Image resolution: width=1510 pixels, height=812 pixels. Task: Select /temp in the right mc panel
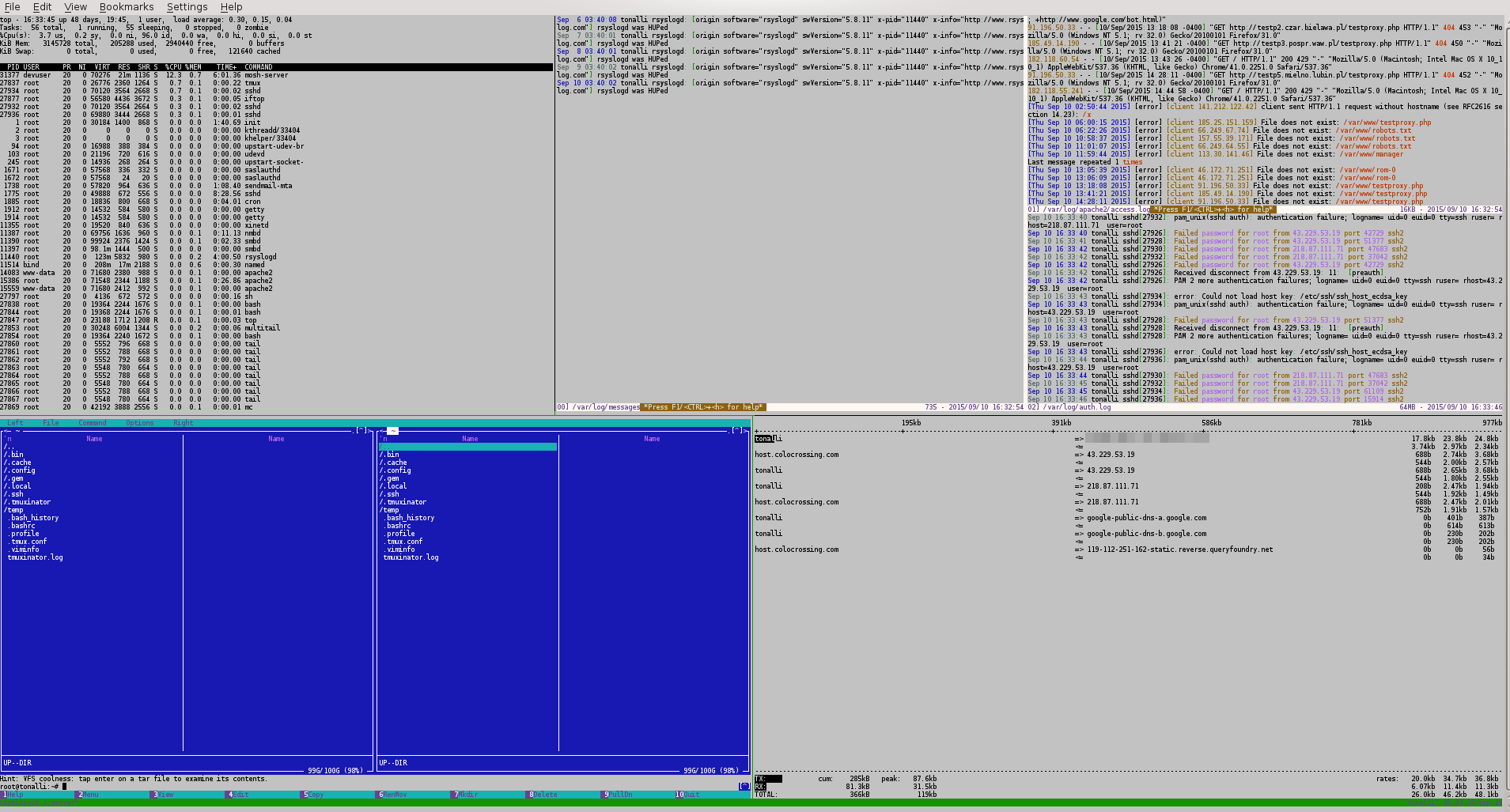point(389,510)
